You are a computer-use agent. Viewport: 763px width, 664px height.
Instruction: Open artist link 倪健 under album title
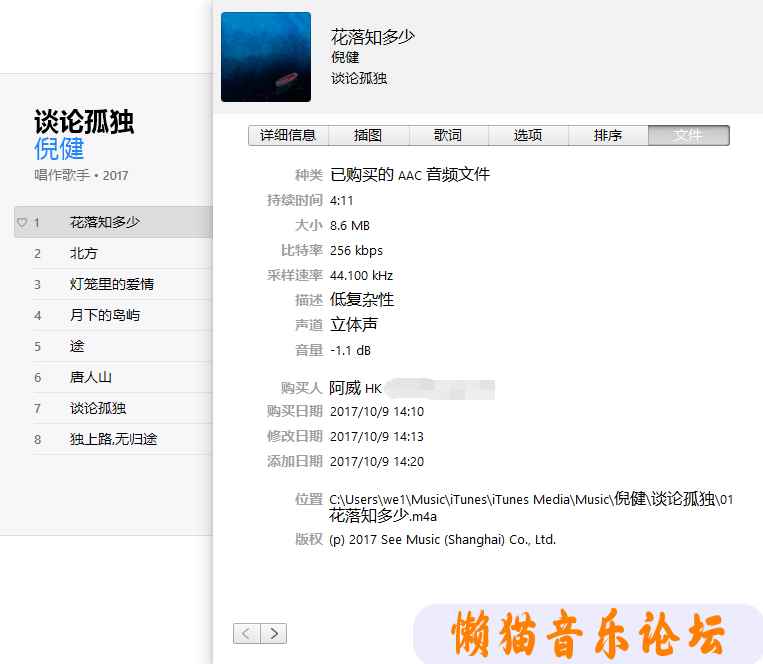(59, 149)
